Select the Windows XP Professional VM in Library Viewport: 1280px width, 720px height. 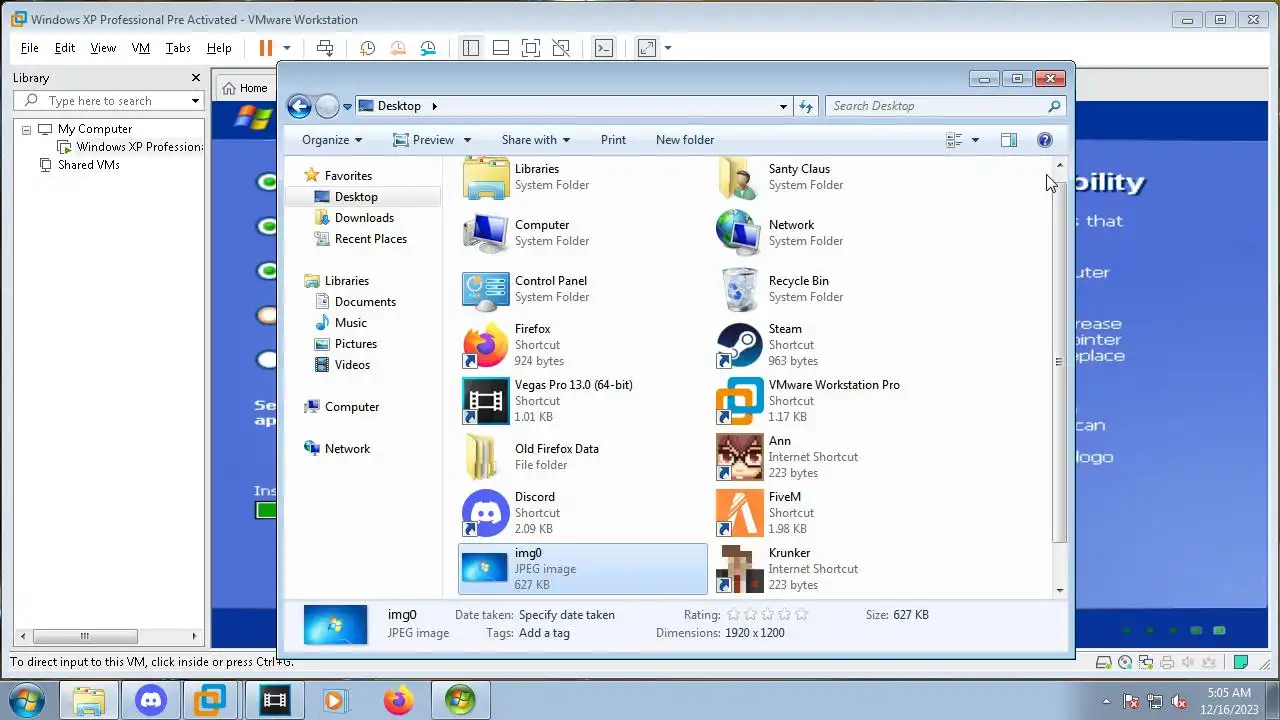point(131,147)
